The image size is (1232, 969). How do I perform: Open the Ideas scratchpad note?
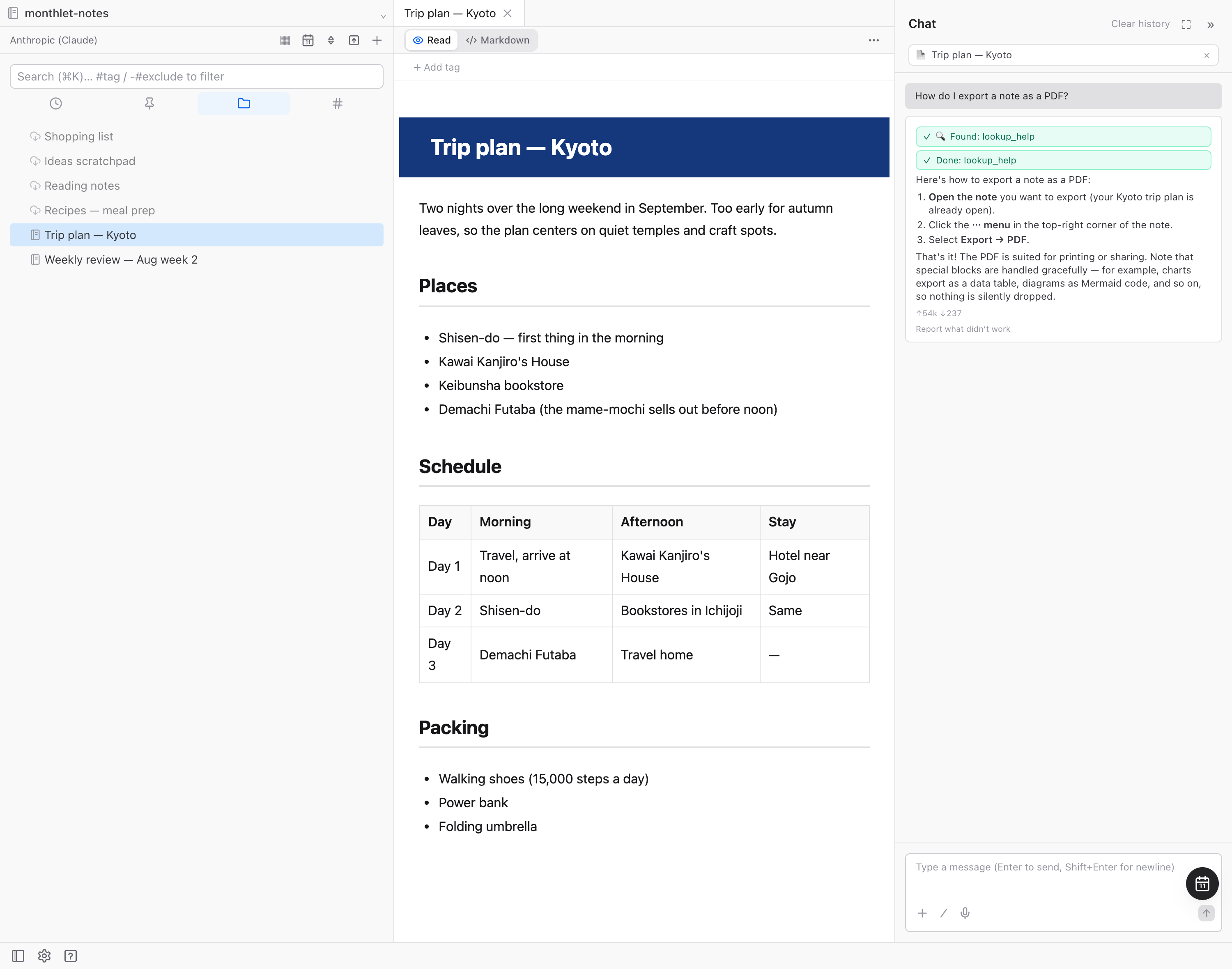pyautogui.click(x=196, y=161)
